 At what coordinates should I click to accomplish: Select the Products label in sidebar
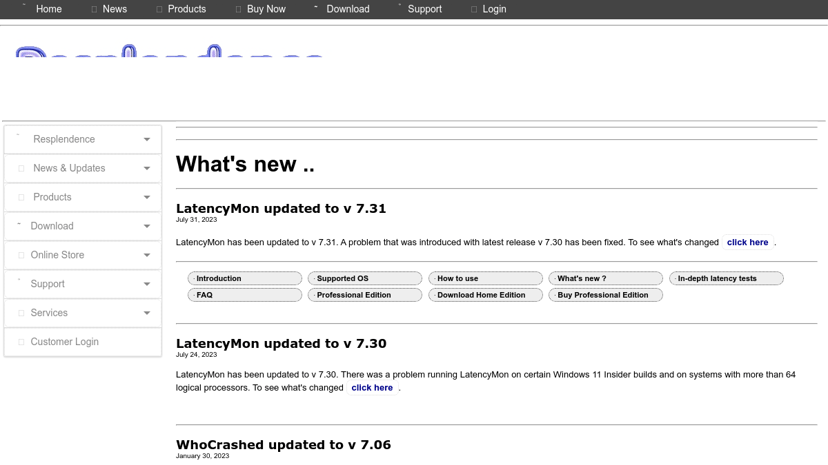pyautogui.click(x=52, y=197)
